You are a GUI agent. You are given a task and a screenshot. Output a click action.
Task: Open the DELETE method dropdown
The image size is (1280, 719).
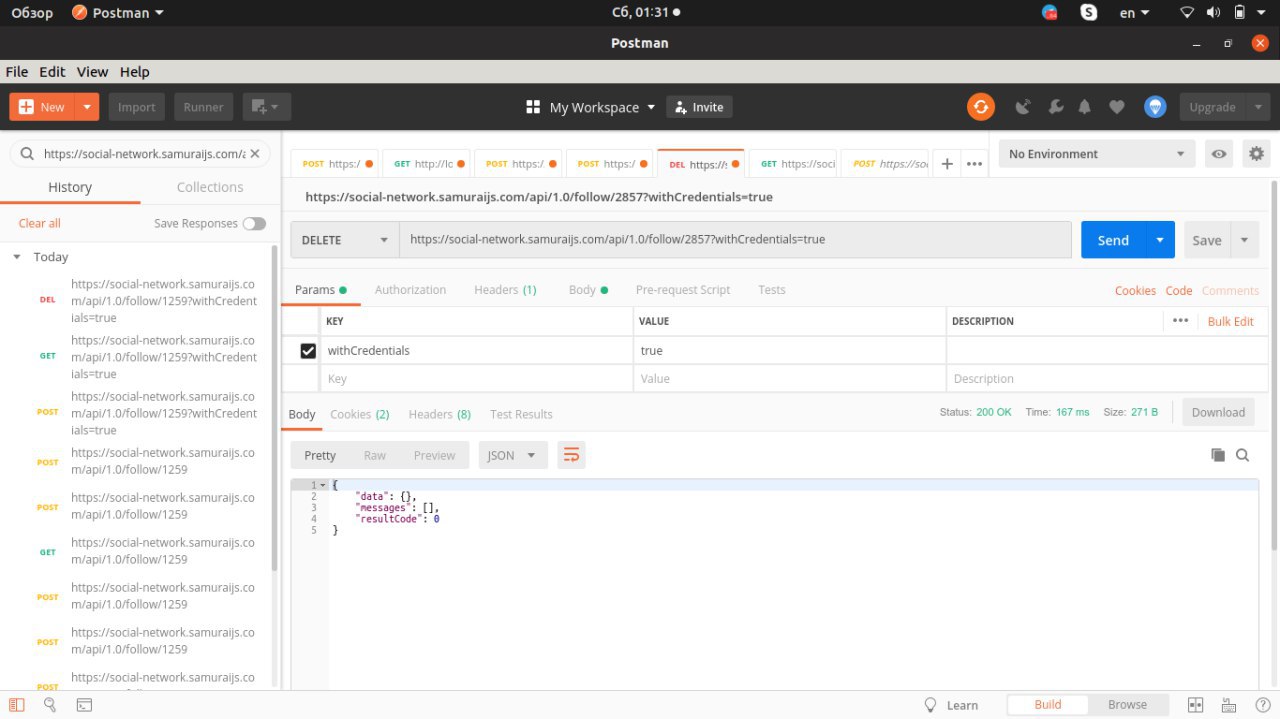[x=345, y=240]
